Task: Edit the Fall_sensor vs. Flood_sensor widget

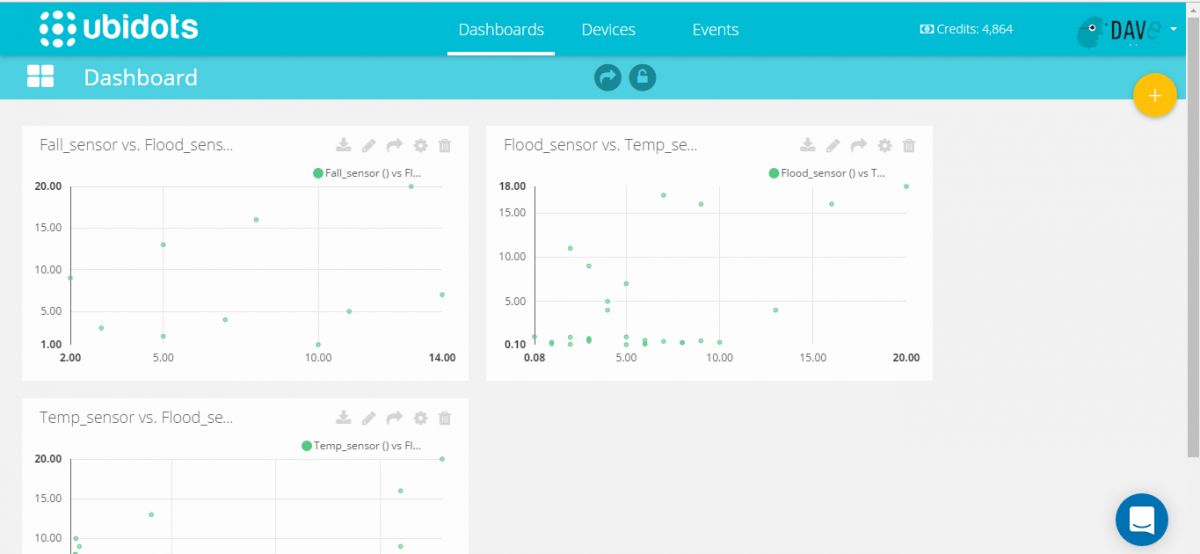Action: (369, 146)
